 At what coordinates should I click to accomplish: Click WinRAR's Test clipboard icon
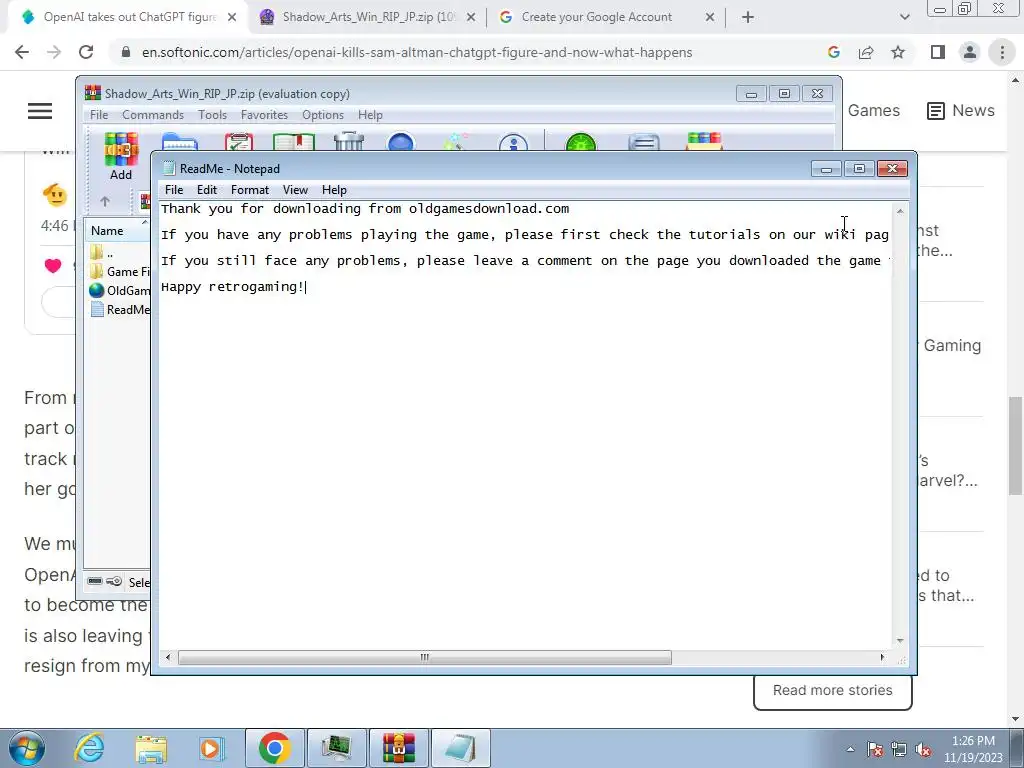coord(238,141)
